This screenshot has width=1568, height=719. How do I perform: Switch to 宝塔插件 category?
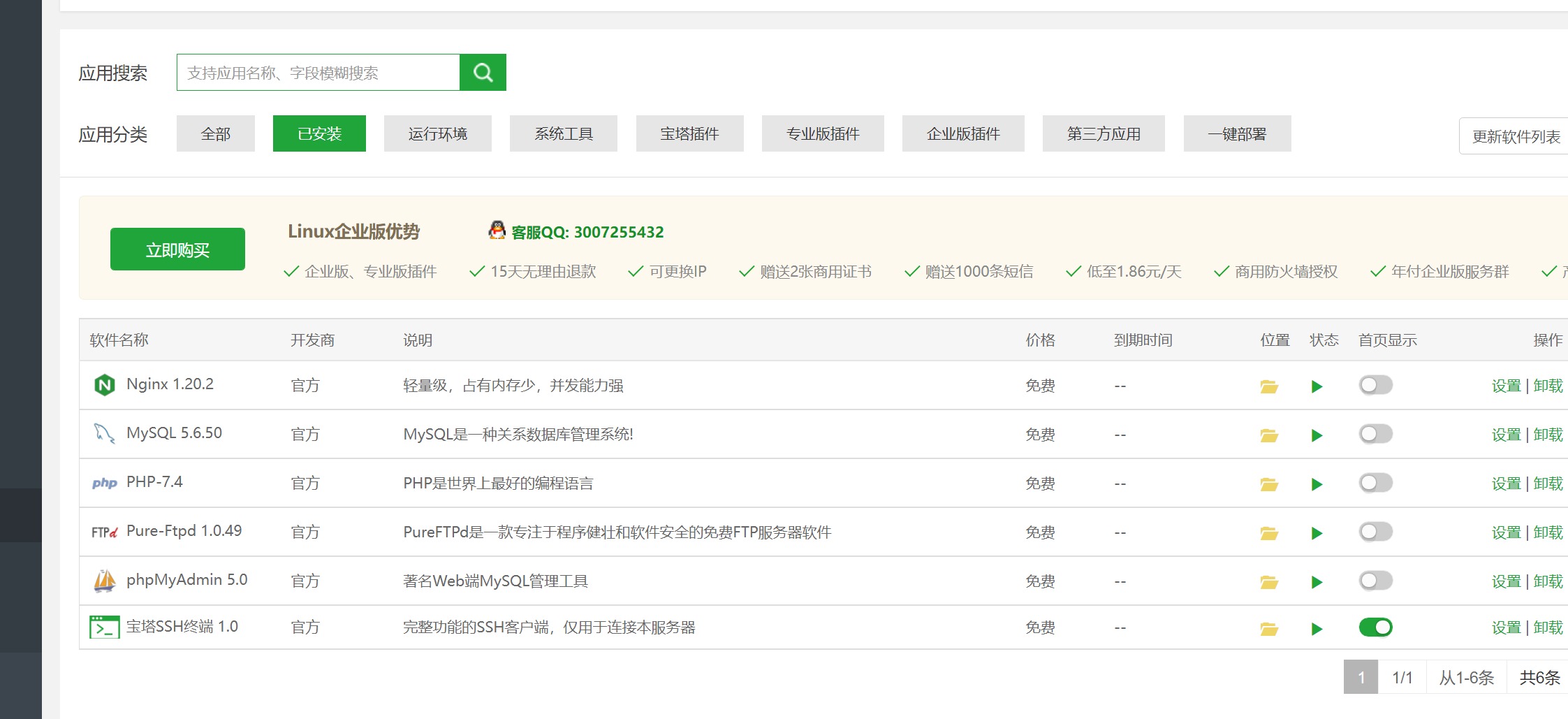coord(689,133)
